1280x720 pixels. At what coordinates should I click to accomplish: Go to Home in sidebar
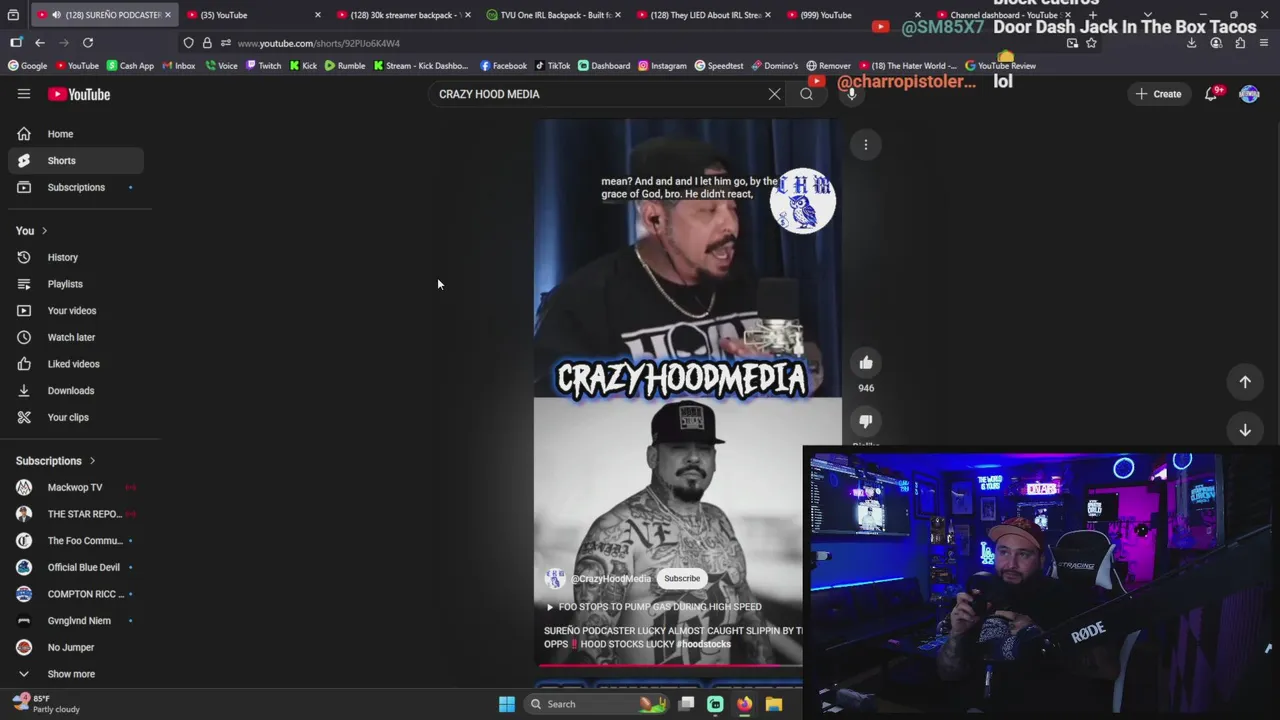coord(76,134)
